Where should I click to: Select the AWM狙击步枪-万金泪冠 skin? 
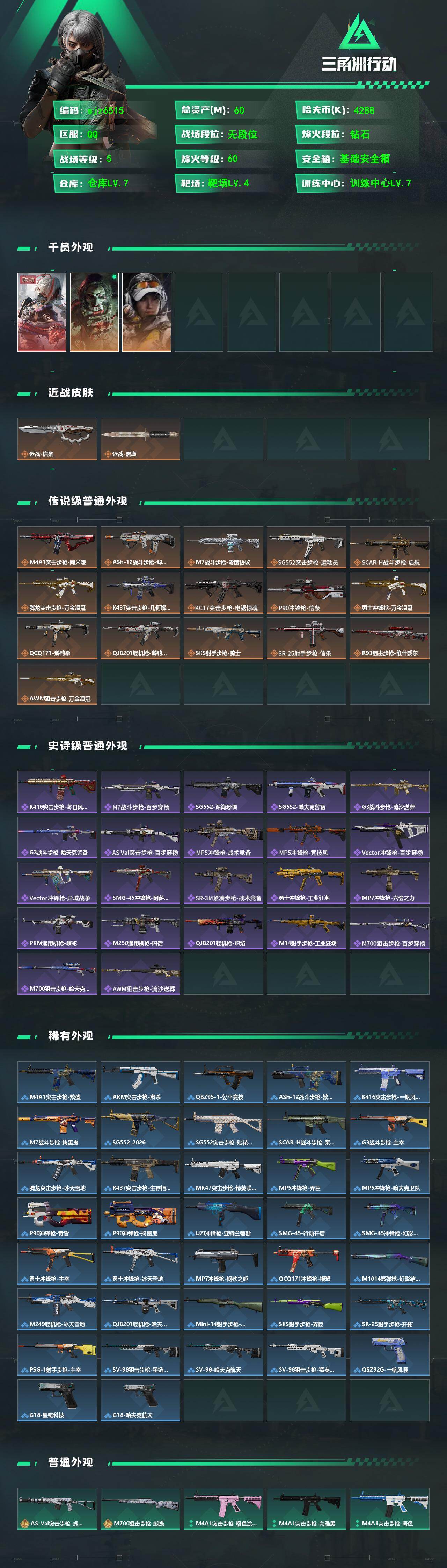57,684
